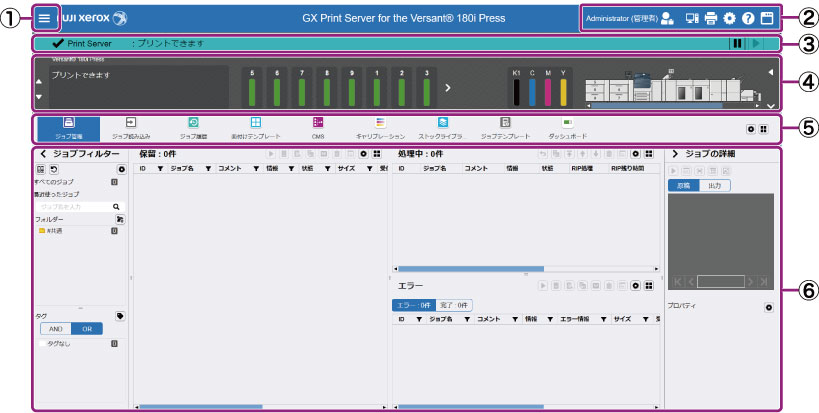819x413 pixels.
Task: Switch to ジョブ読み込み
Action: pyautogui.click(x=131, y=129)
